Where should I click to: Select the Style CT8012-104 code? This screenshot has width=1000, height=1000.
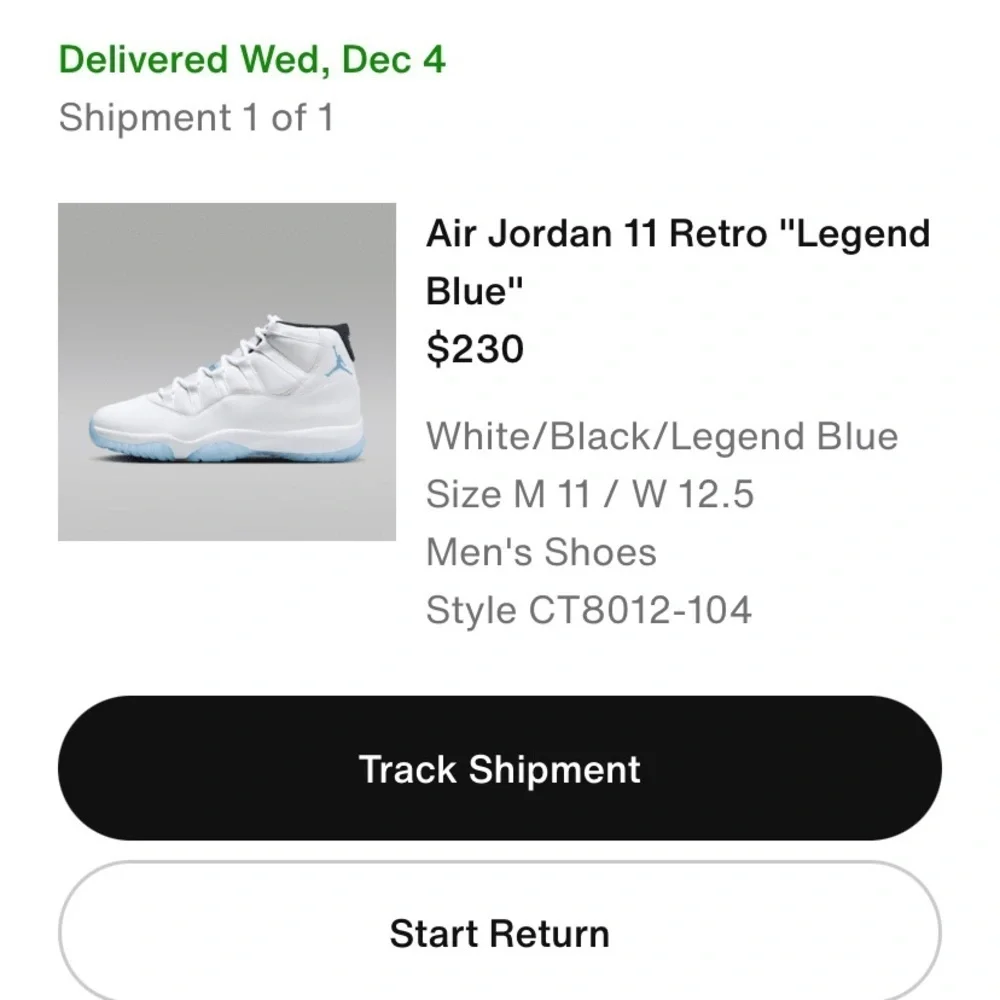click(589, 610)
